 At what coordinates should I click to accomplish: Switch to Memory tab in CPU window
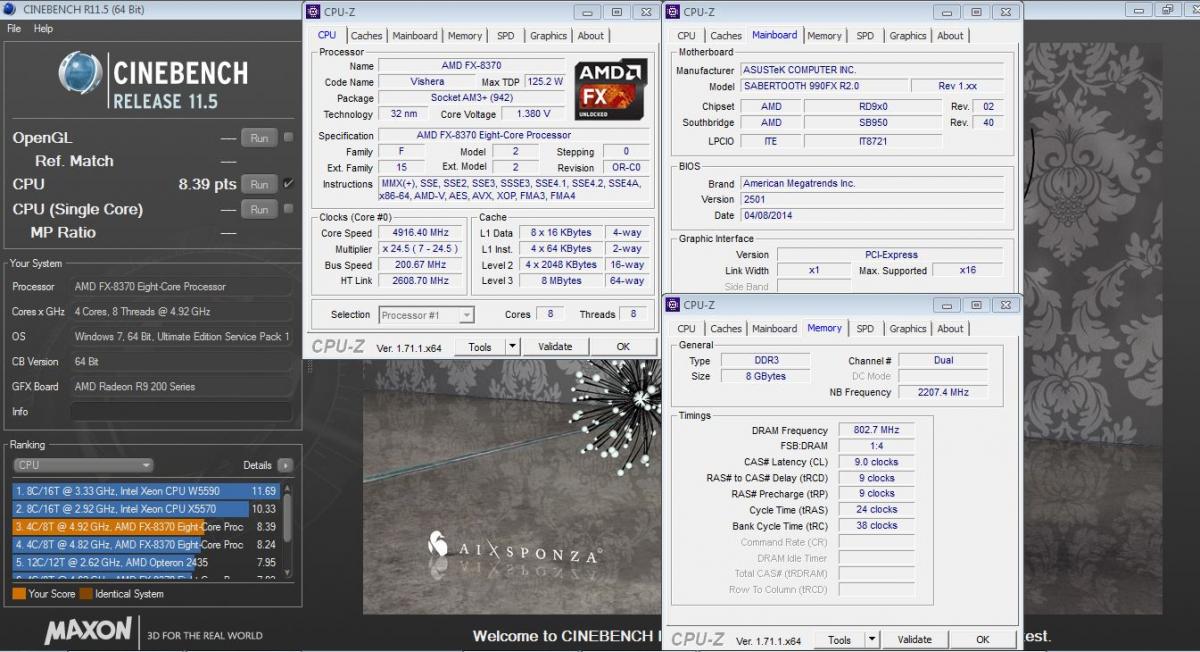[x=465, y=35]
